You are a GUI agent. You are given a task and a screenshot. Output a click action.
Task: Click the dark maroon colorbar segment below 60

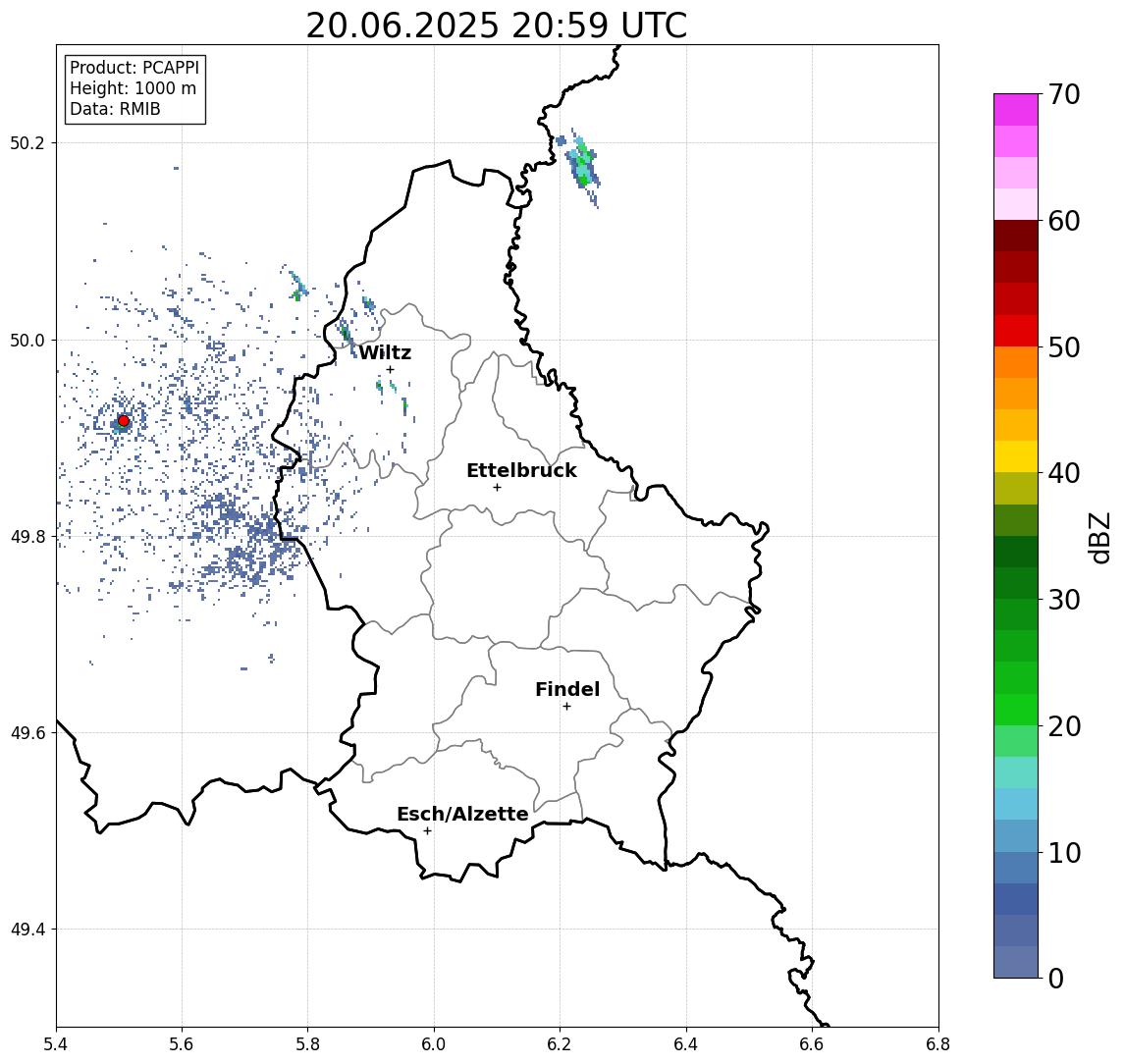tap(1016, 236)
